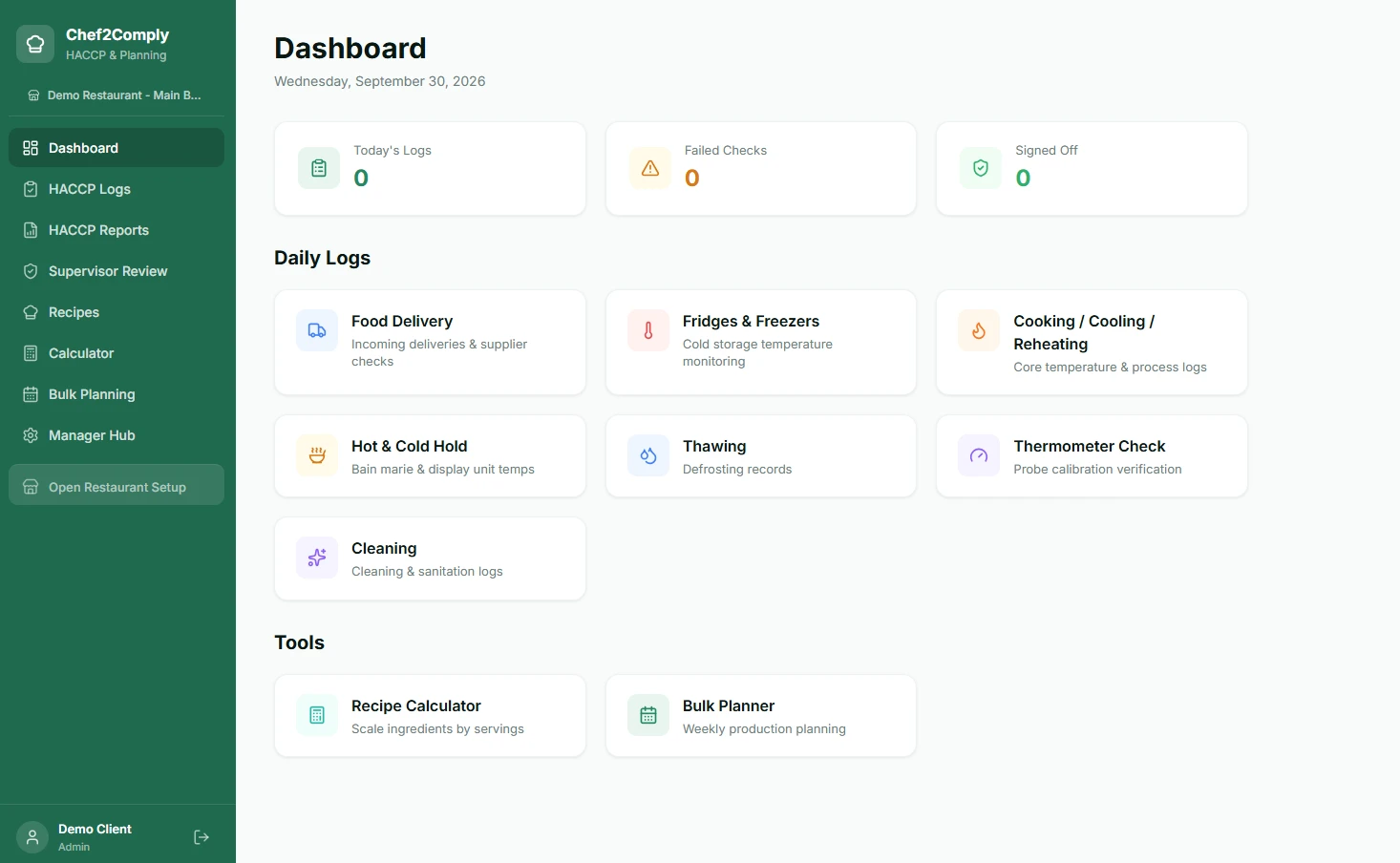Click the 'Wednesday, September 30, 2026' date text
This screenshot has width=1400, height=863.
pos(380,81)
